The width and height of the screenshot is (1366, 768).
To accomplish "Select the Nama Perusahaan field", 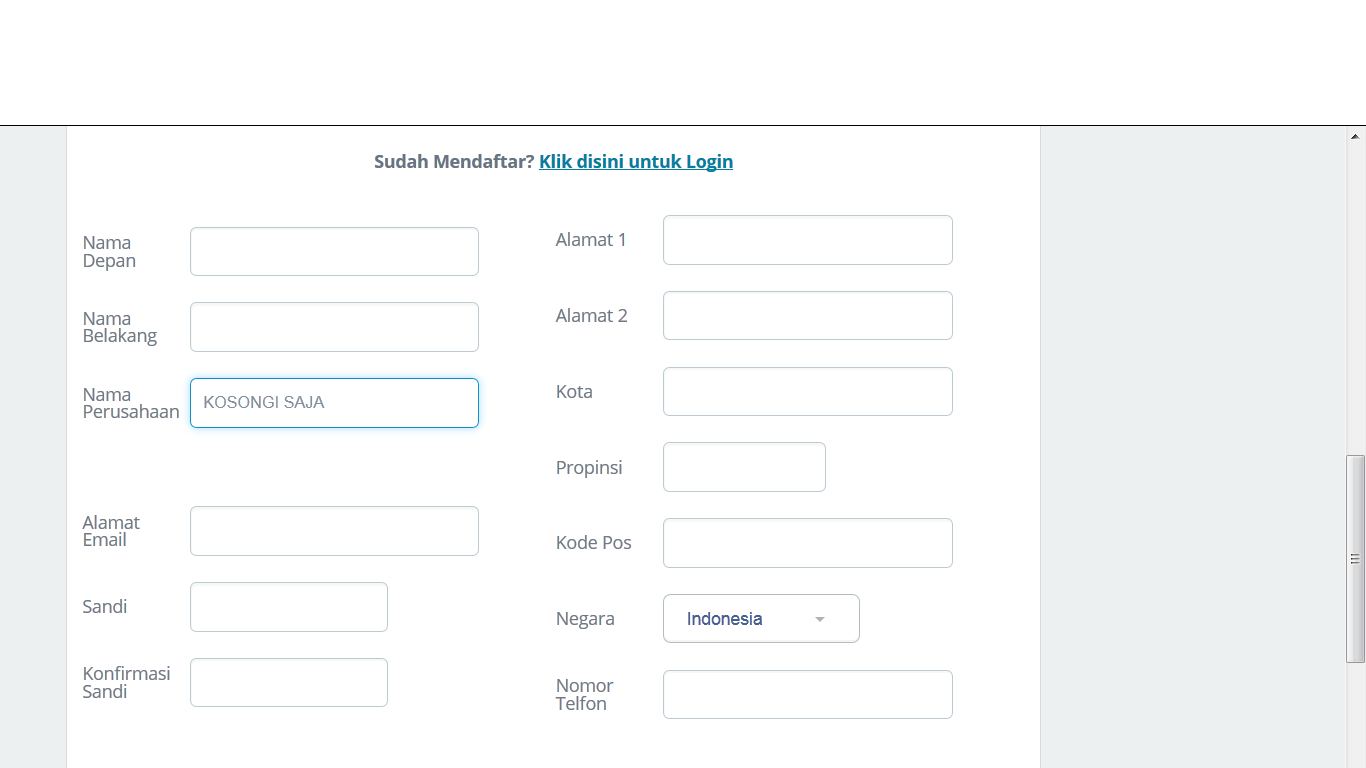I will [x=334, y=403].
